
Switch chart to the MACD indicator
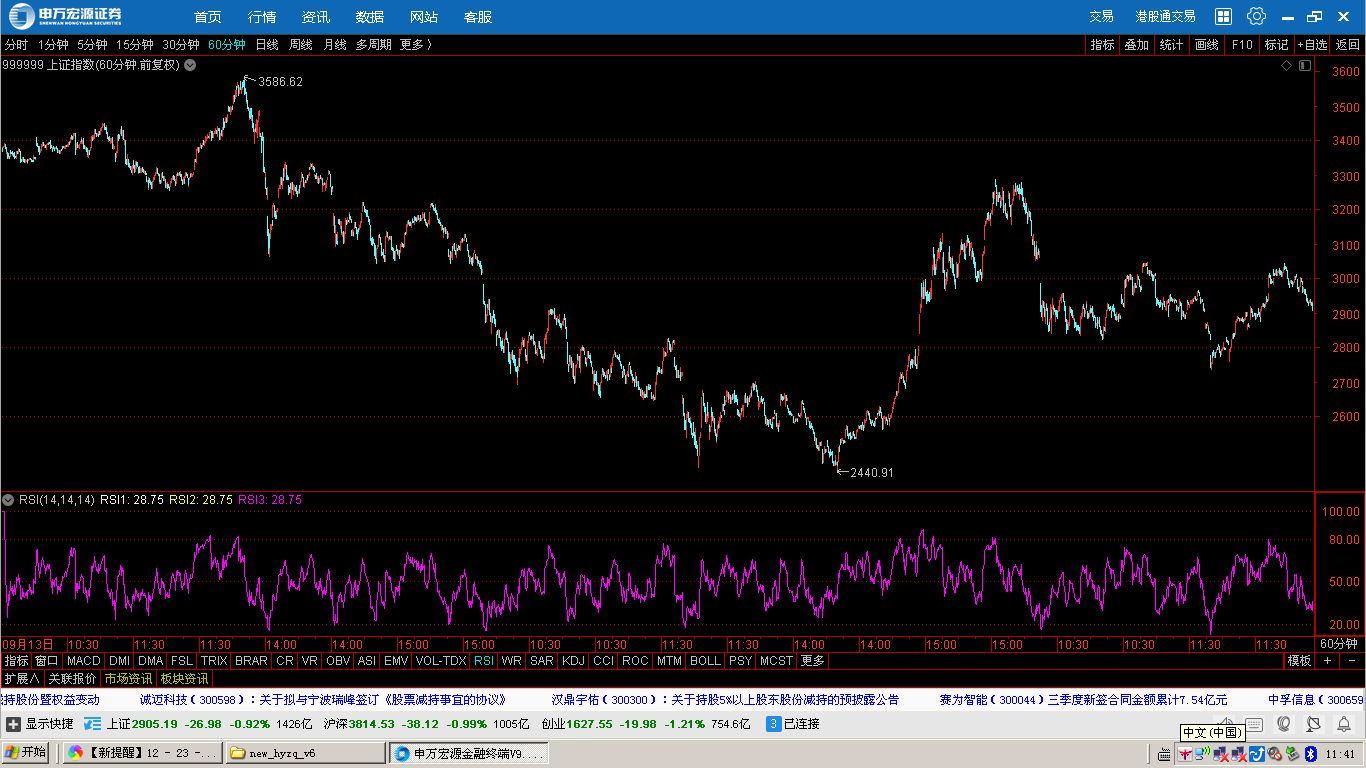pyautogui.click(x=84, y=661)
